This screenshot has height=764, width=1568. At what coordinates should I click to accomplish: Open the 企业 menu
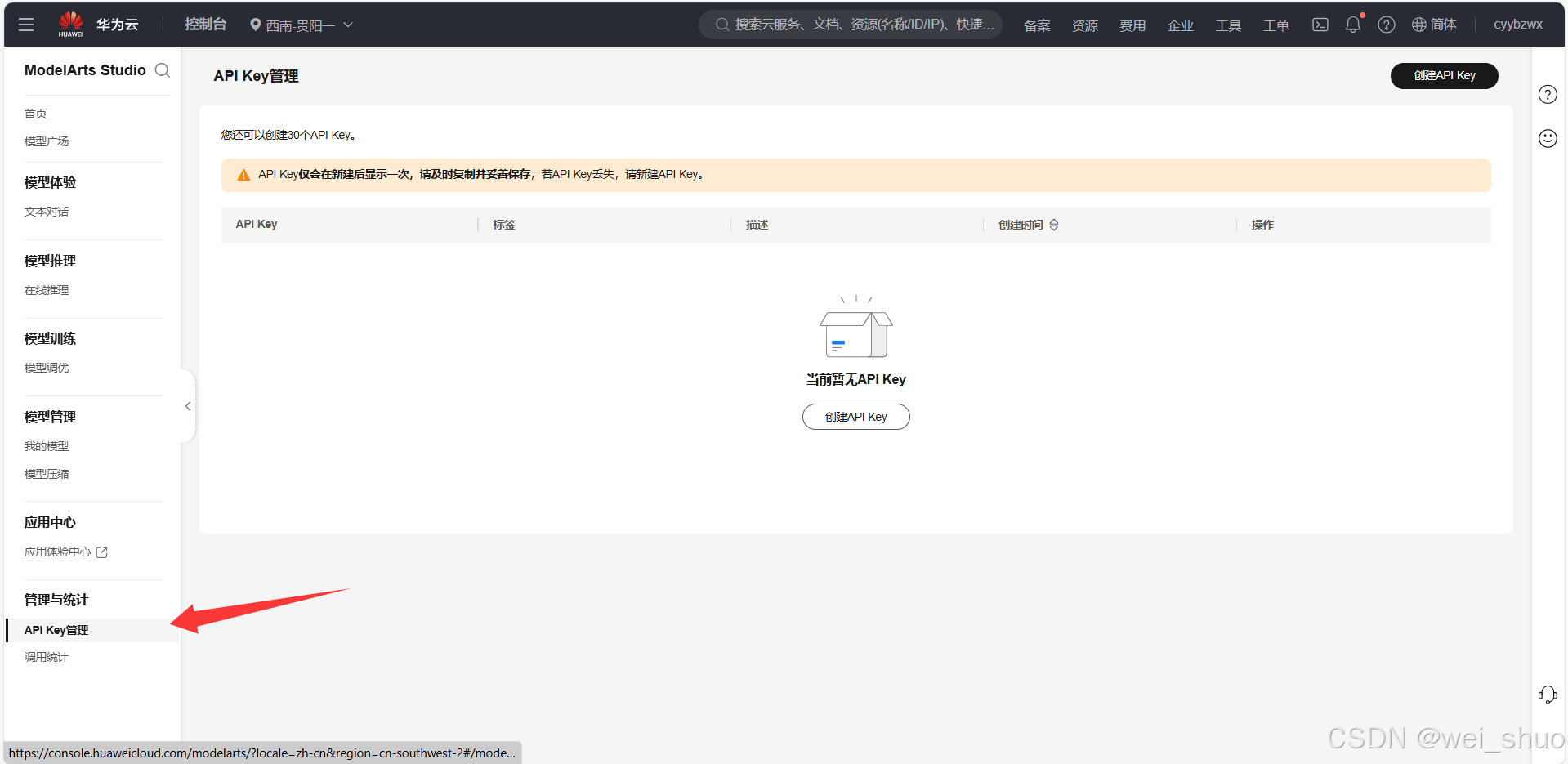(1180, 25)
